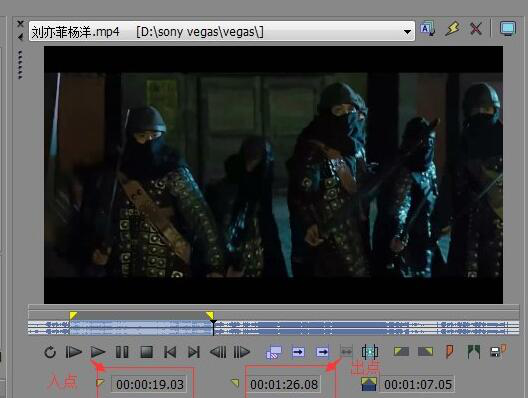Click the marker bar above the waveform
The image size is (528, 398).
[x=273, y=316]
